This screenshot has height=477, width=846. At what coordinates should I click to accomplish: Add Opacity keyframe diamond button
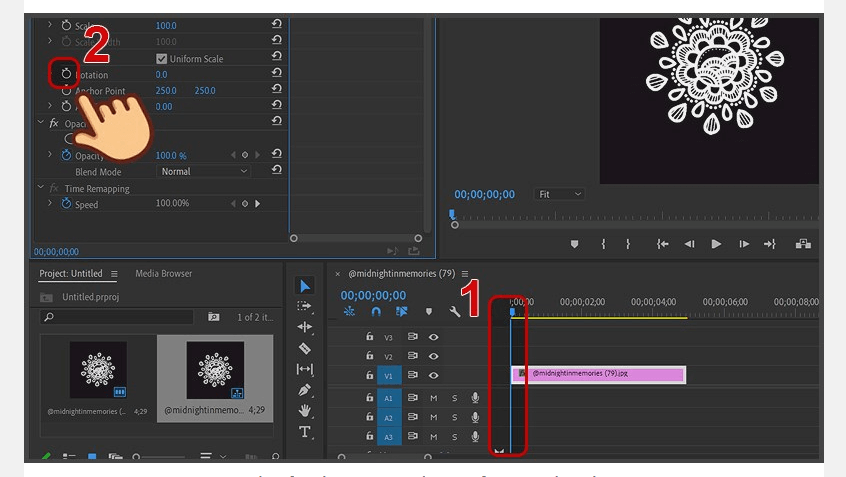tap(245, 155)
